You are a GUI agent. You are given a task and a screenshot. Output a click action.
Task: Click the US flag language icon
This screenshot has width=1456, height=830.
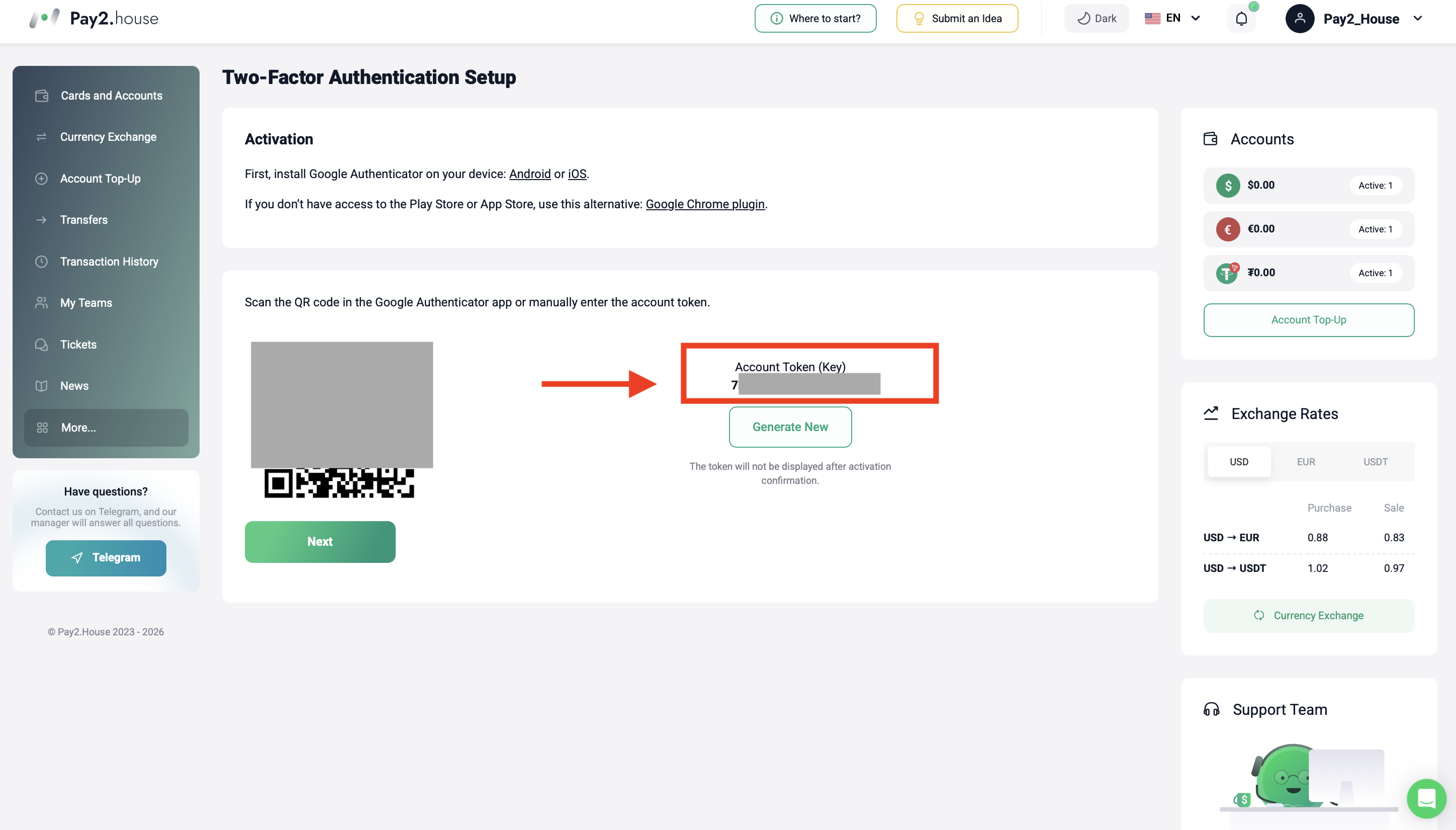point(1152,18)
